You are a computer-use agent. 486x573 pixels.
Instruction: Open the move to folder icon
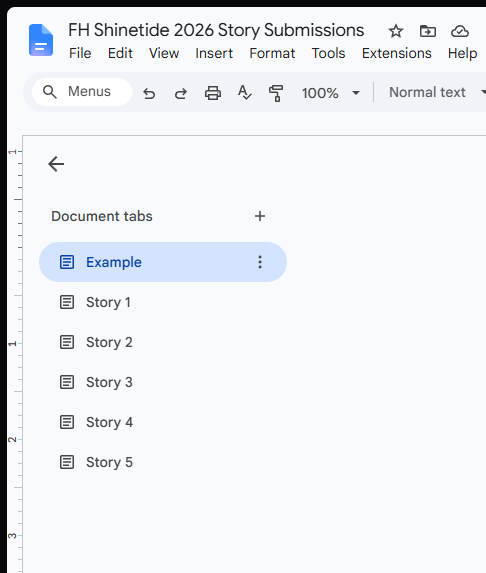pos(428,31)
